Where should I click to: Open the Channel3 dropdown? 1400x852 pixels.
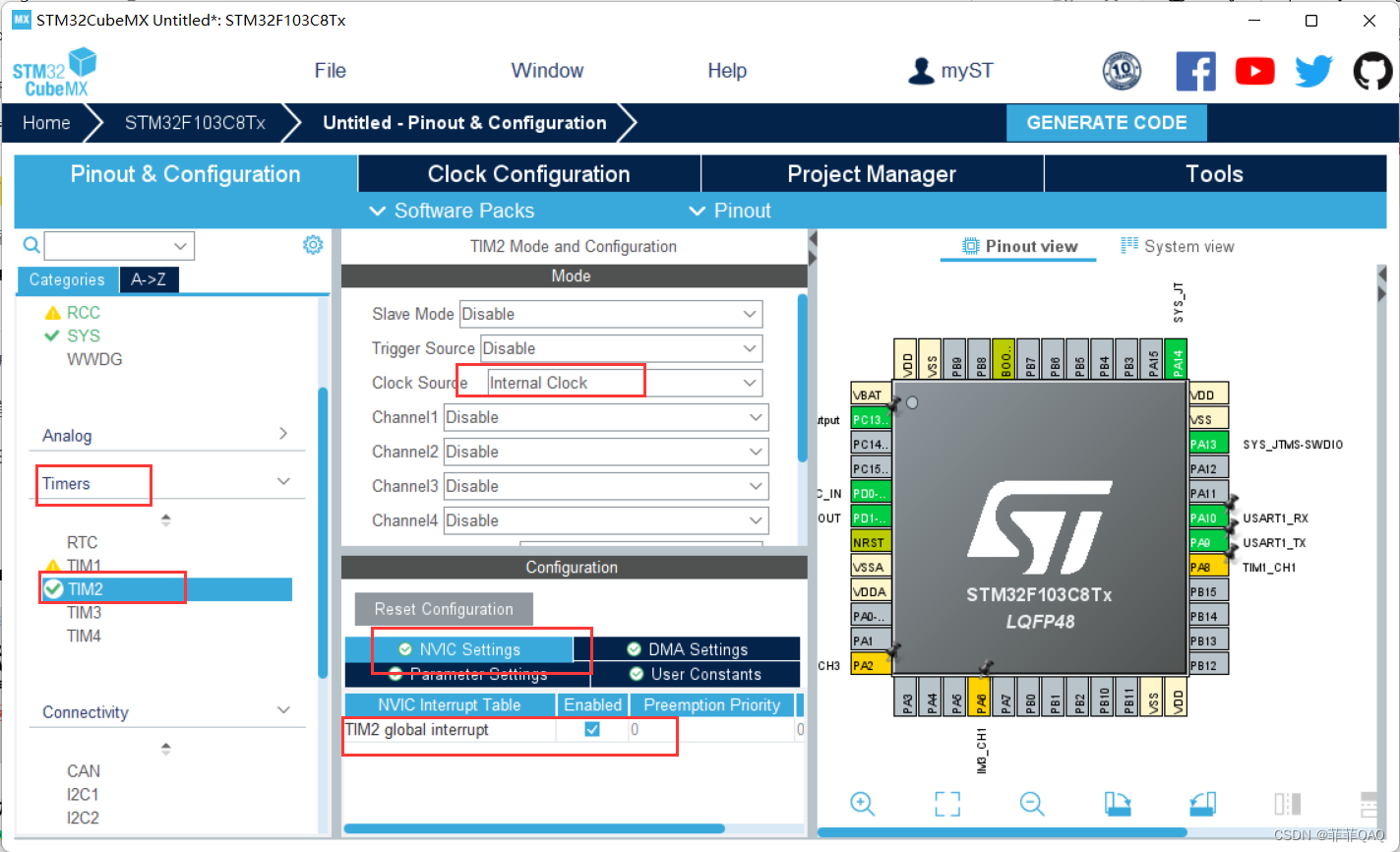pyautogui.click(x=606, y=486)
